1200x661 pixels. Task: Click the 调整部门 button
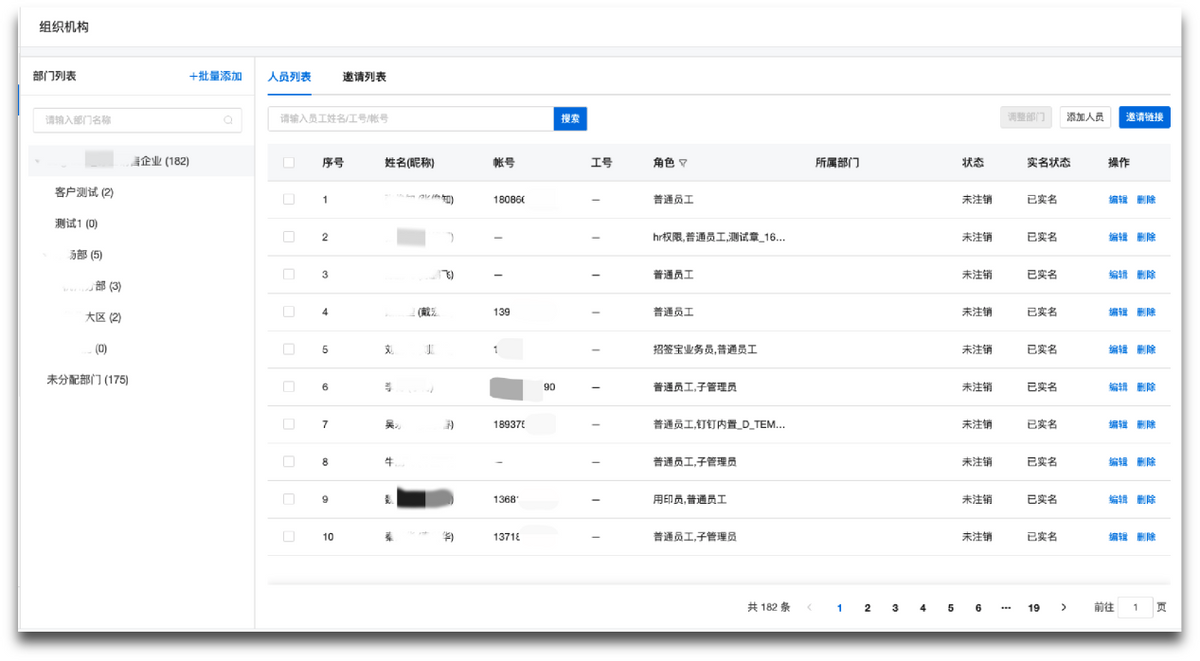[x=1026, y=117]
